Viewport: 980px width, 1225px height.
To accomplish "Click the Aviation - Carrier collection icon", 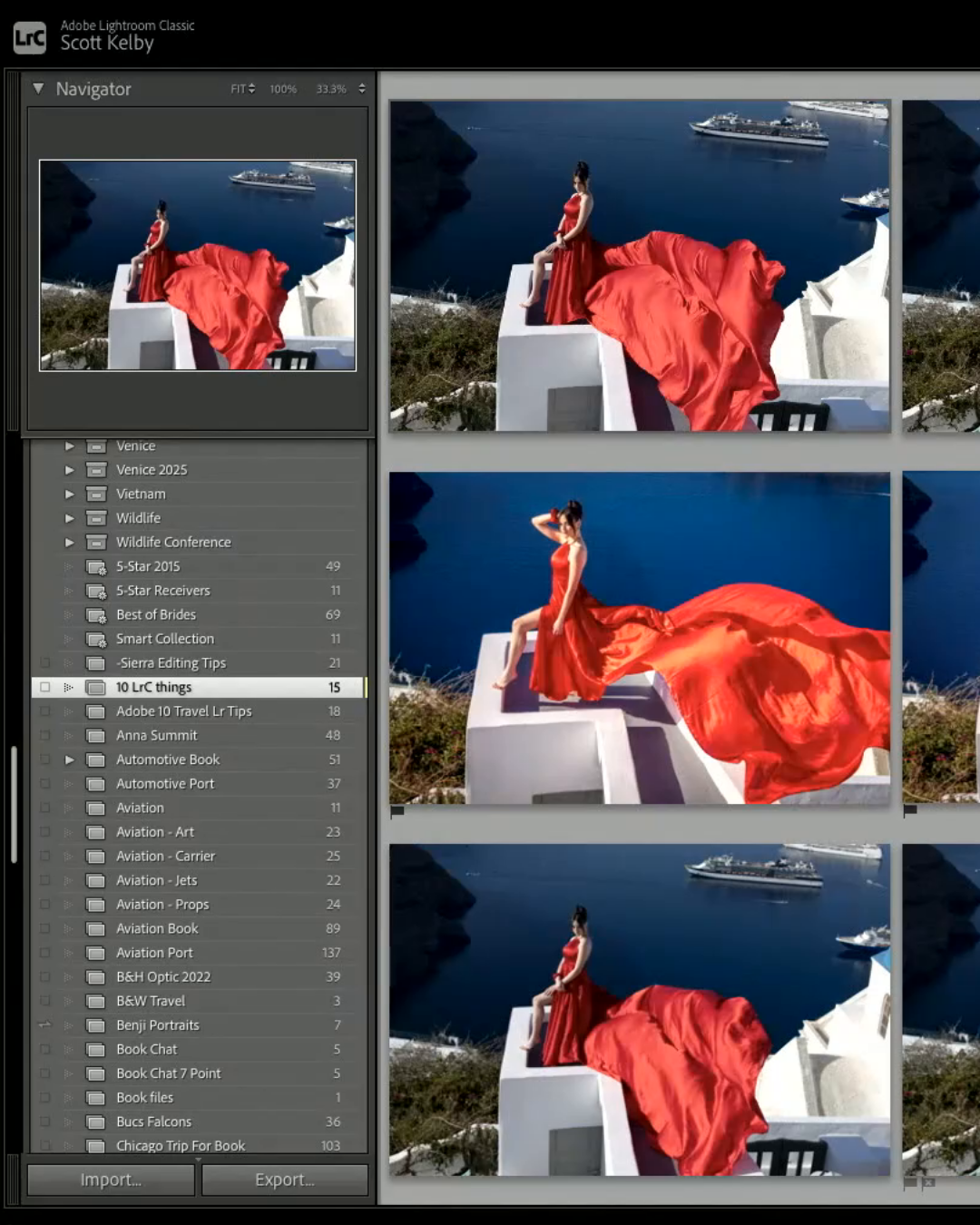I will pos(96,857).
